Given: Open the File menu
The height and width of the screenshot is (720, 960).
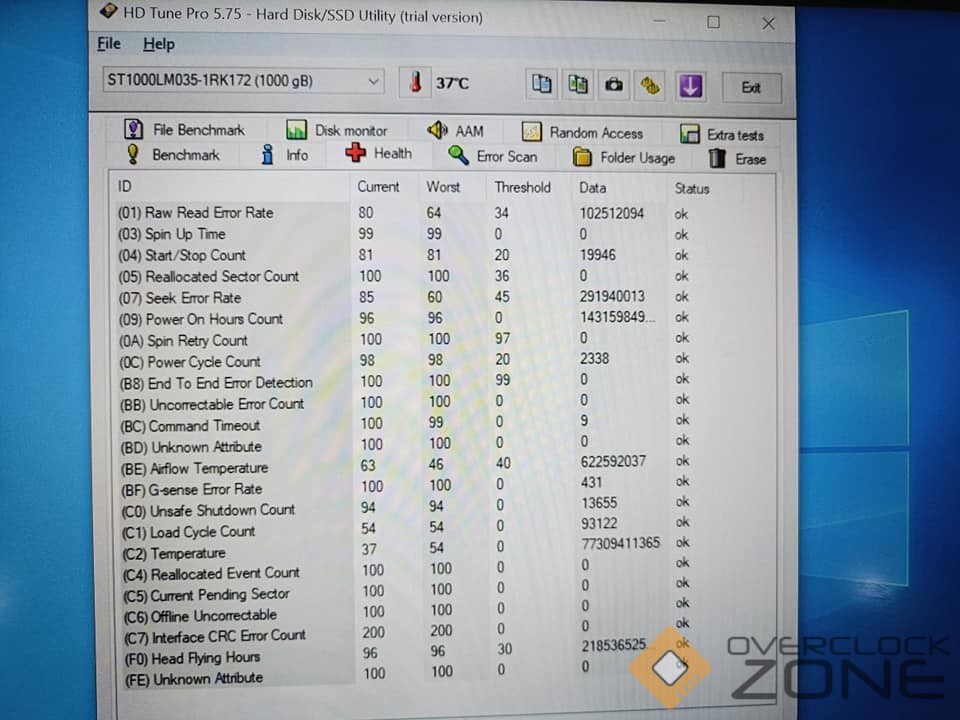Looking at the screenshot, I should [108, 43].
